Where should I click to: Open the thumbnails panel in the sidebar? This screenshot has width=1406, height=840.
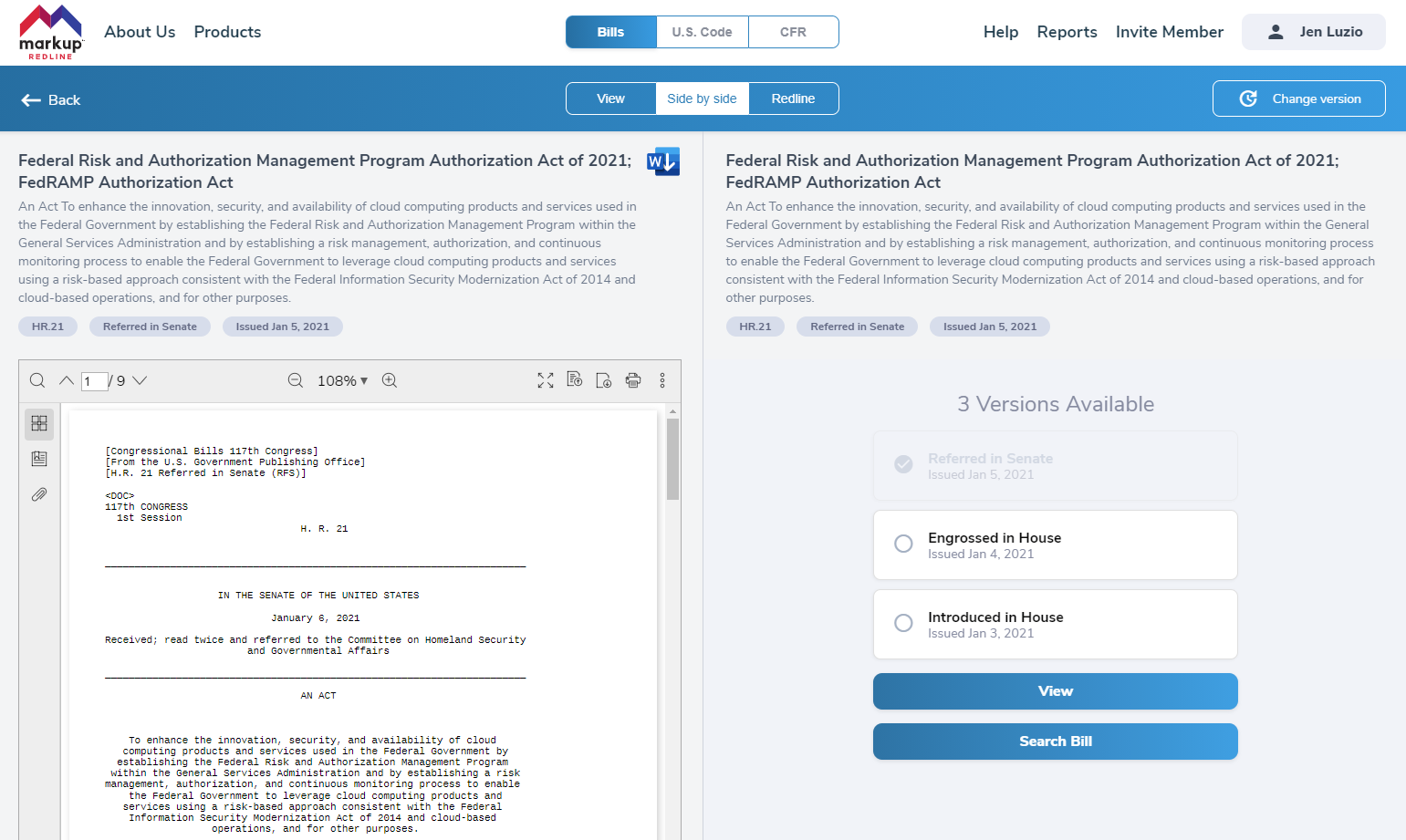tap(39, 423)
